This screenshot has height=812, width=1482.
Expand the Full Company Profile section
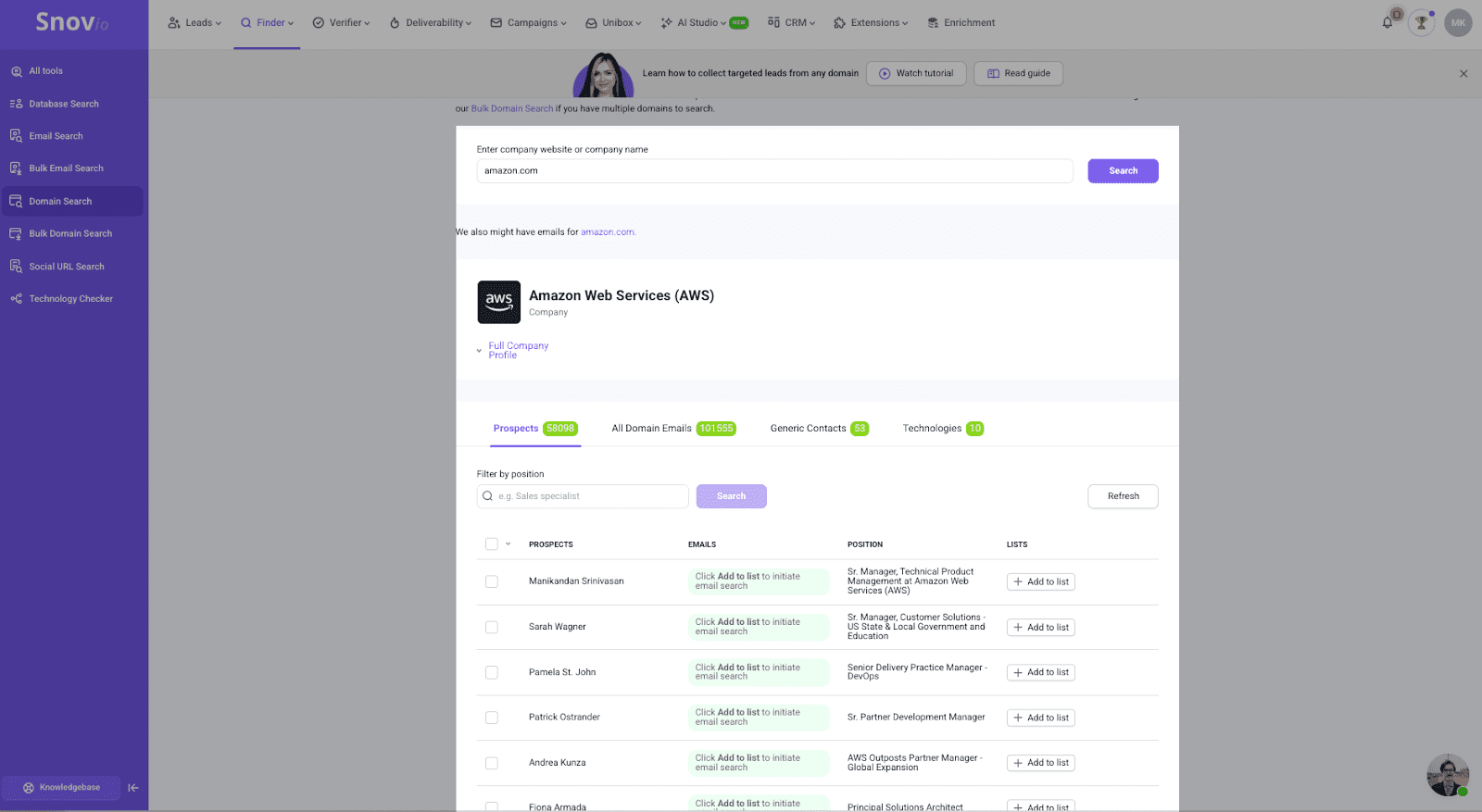pyautogui.click(x=518, y=350)
